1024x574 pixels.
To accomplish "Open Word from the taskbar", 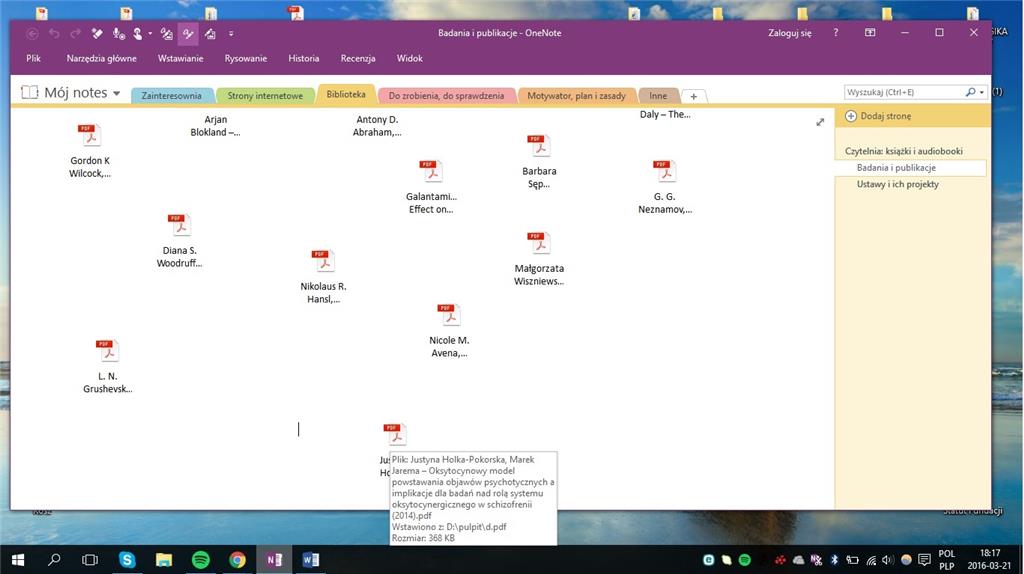I will point(311,560).
